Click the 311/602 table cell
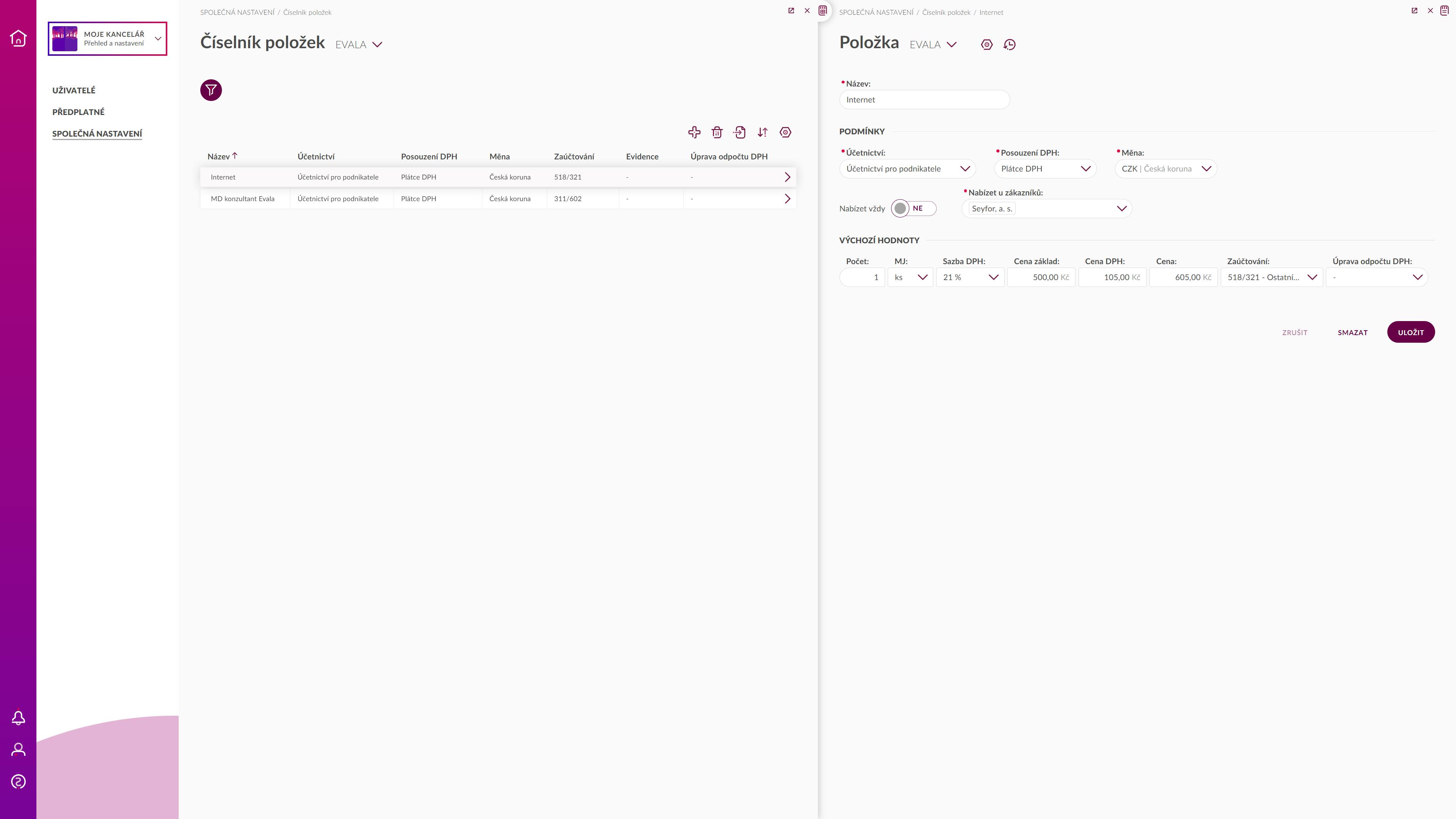The height and width of the screenshot is (819, 1456). click(x=582, y=198)
